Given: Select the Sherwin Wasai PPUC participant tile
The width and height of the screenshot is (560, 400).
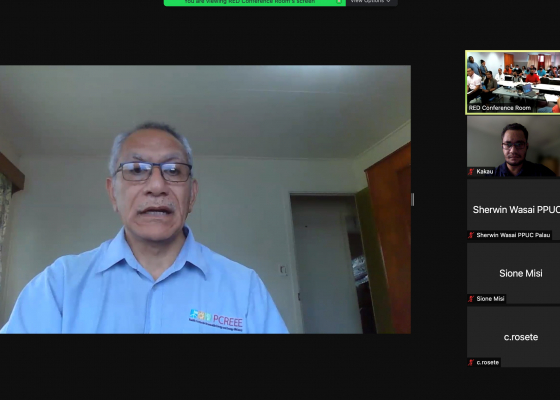Looking at the screenshot, I should [514, 210].
